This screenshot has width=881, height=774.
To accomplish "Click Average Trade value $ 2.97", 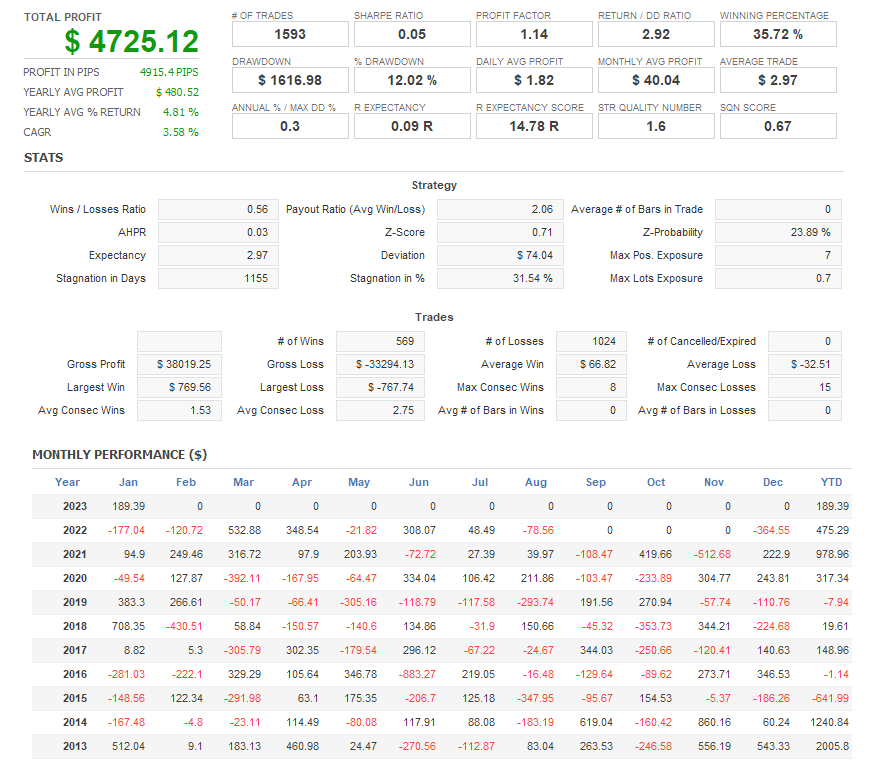I will click(778, 80).
